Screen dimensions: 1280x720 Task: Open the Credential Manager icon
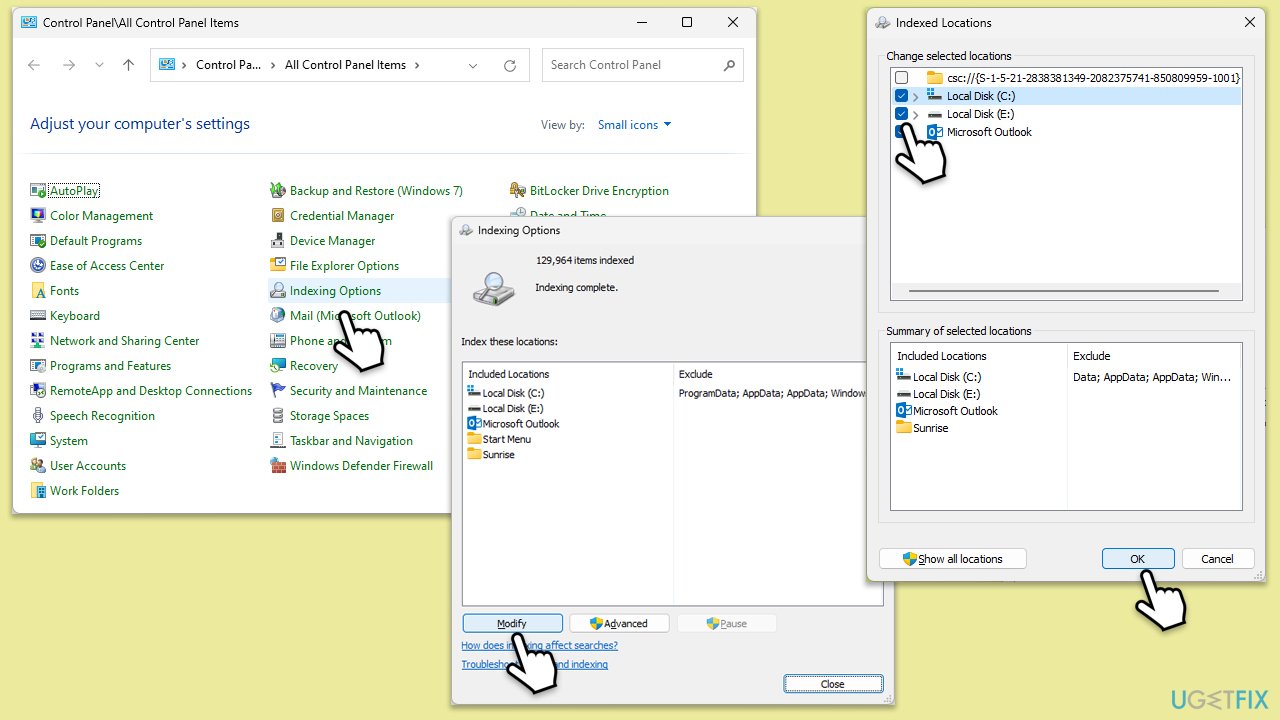(x=278, y=216)
